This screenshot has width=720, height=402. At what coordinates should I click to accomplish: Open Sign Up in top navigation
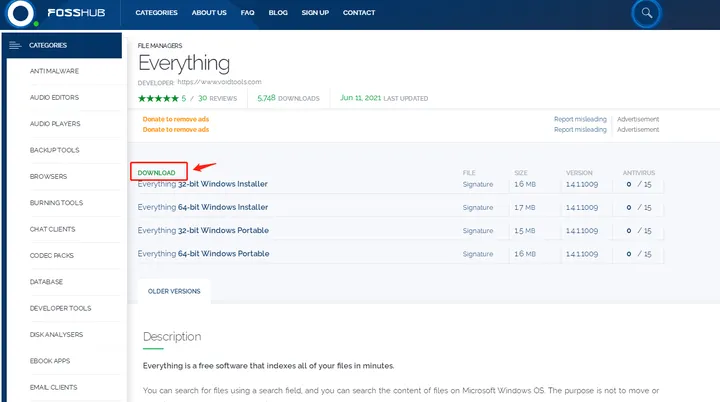pos(315,13)
